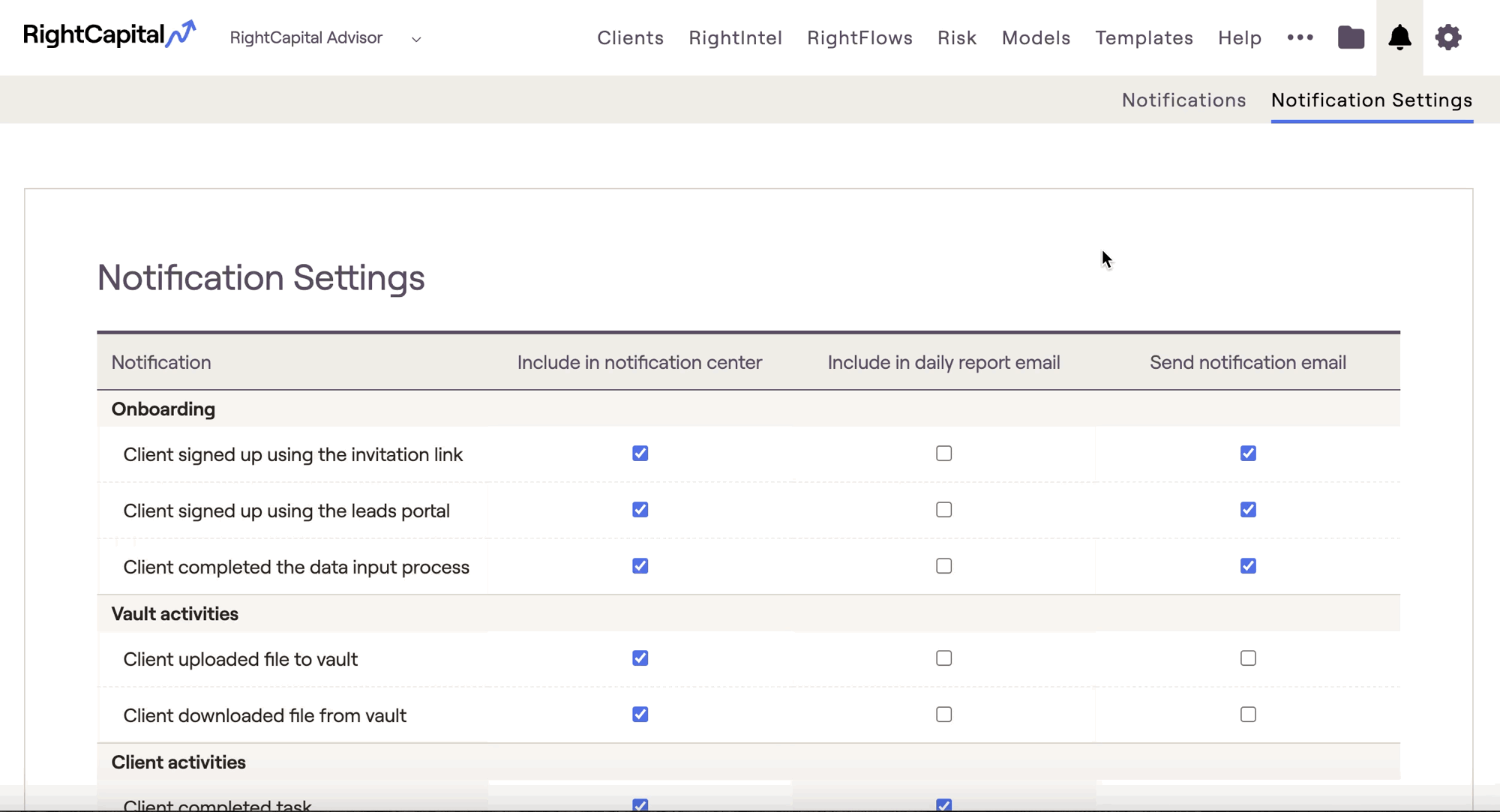Open the Templates menu item
The height and width of the screenshot is (812, 1500).
pyautogui.click(x=1144, y=37)
